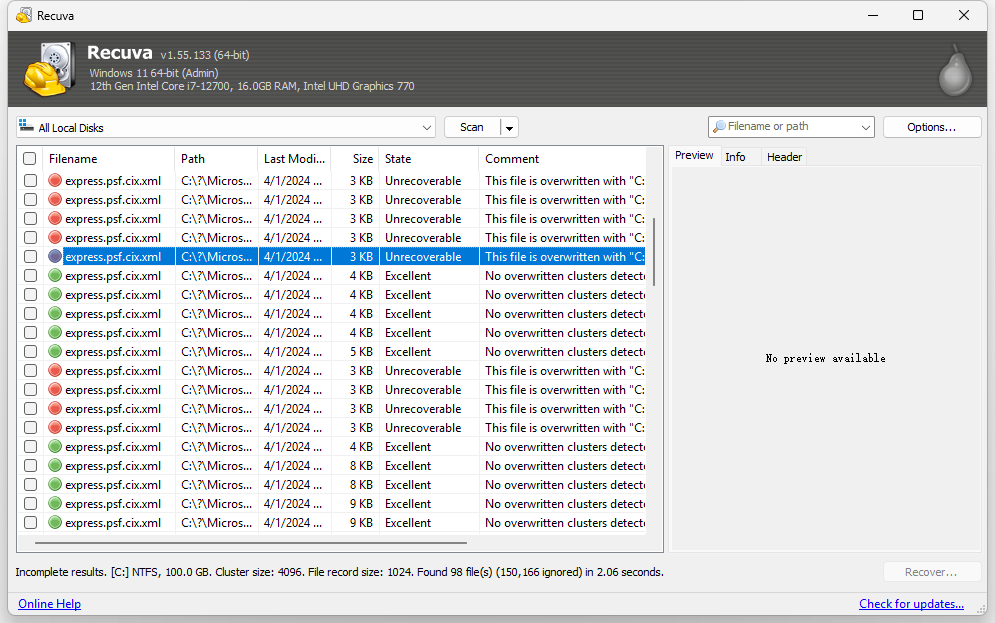Click the file list vertical scrollbar thumb

654,251
